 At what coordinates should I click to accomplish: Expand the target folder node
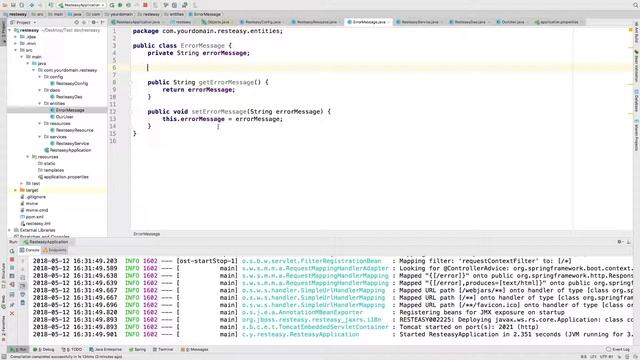click(16, 190)
